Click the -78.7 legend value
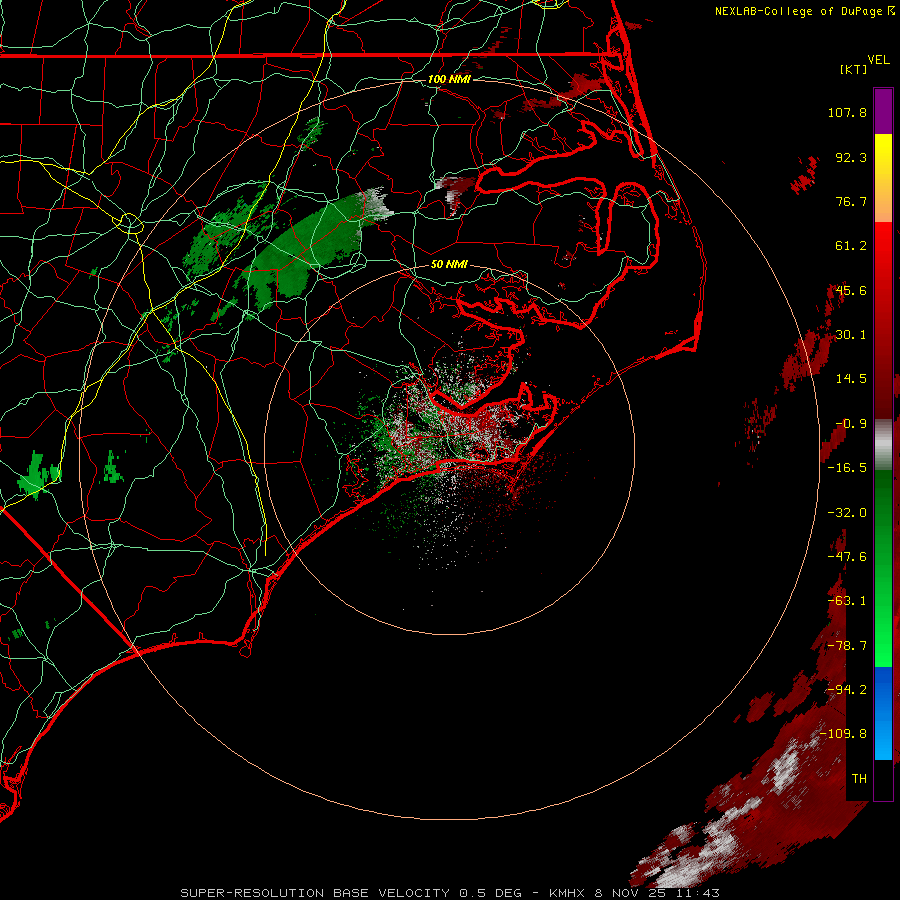The height and width of the screenshot is (900, 900). pyautogui.click(x=847, y=646)
